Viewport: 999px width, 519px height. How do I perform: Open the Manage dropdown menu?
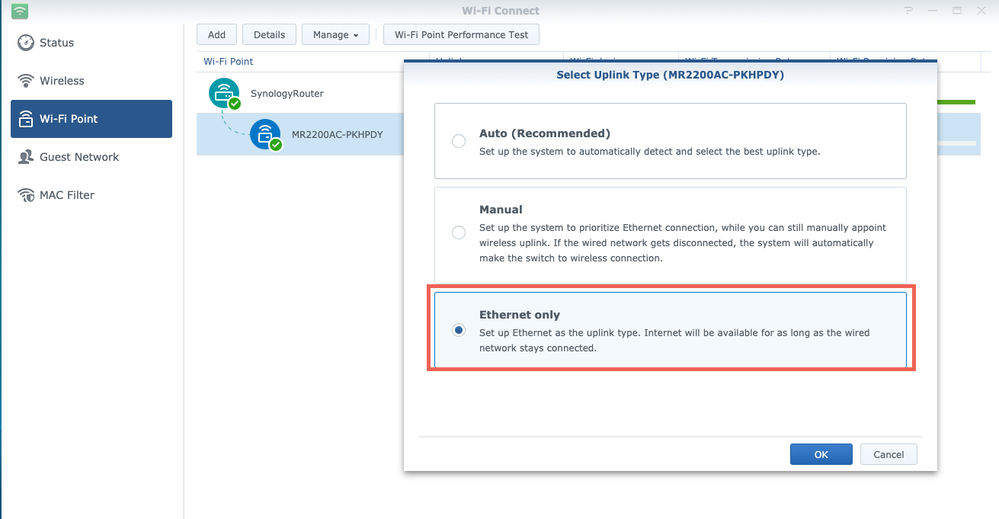(x=336, y=34)
